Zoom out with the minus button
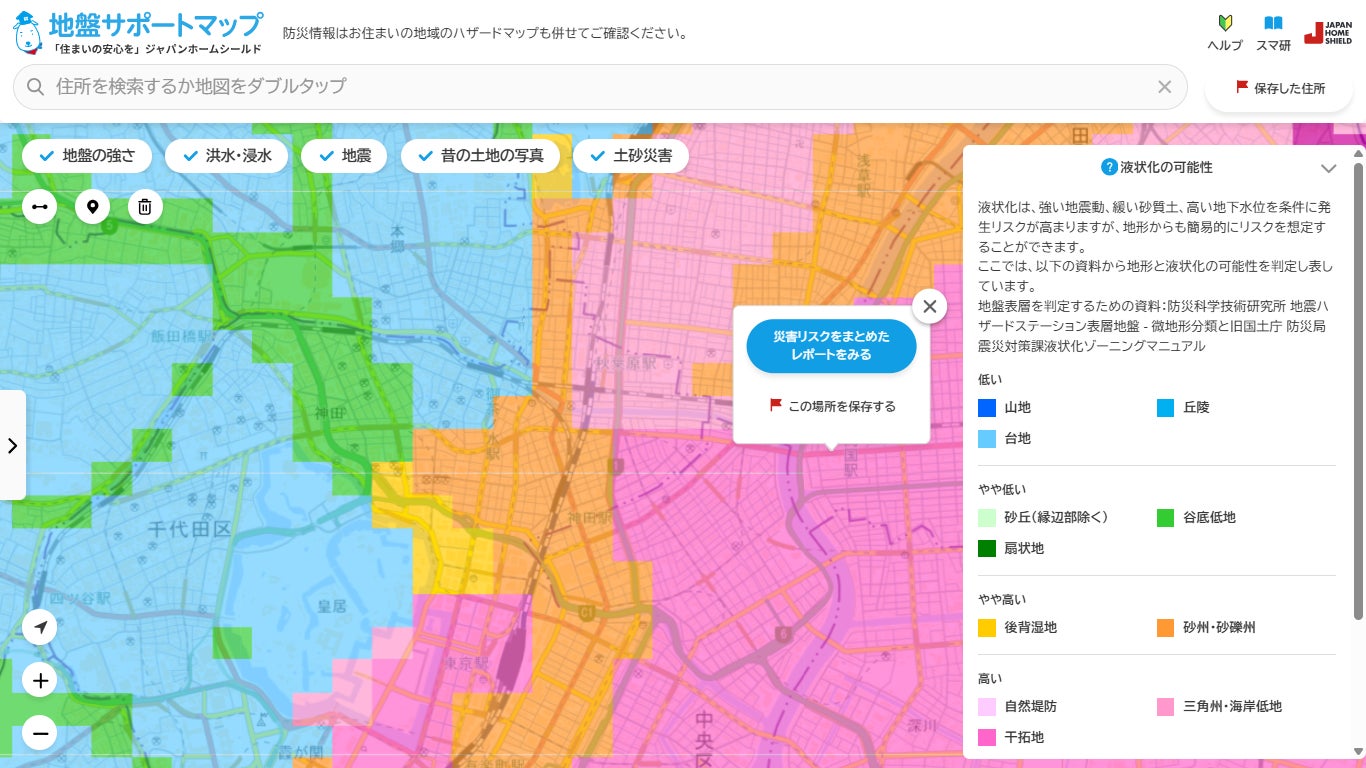 click(40, 733)
